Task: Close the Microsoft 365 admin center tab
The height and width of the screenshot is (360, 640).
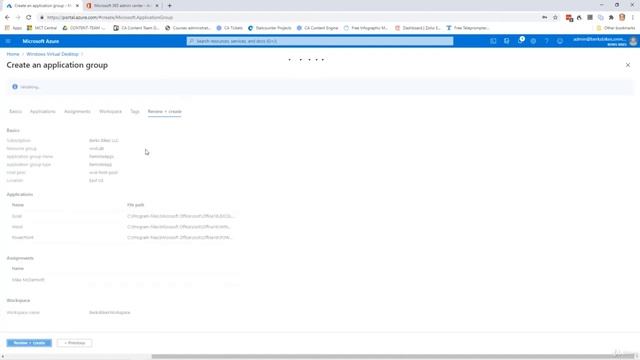Action: pos(157,6)
